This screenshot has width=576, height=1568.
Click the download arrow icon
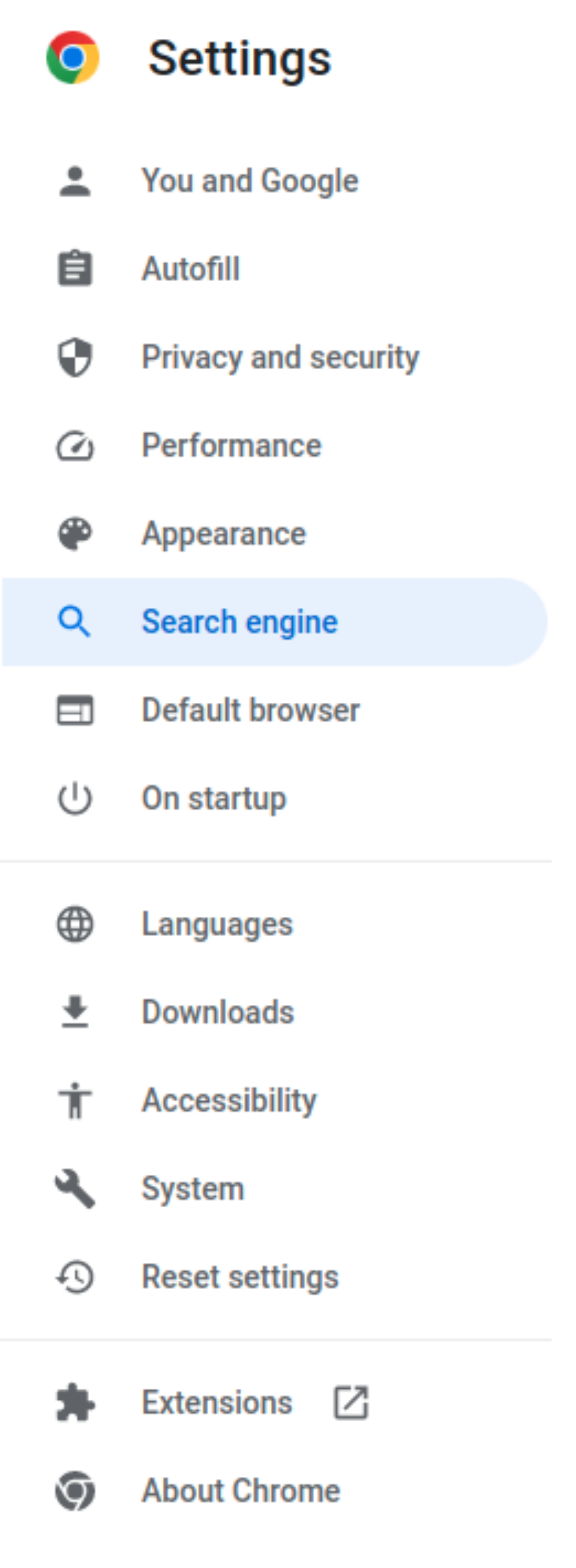(x=75, y=1012)
